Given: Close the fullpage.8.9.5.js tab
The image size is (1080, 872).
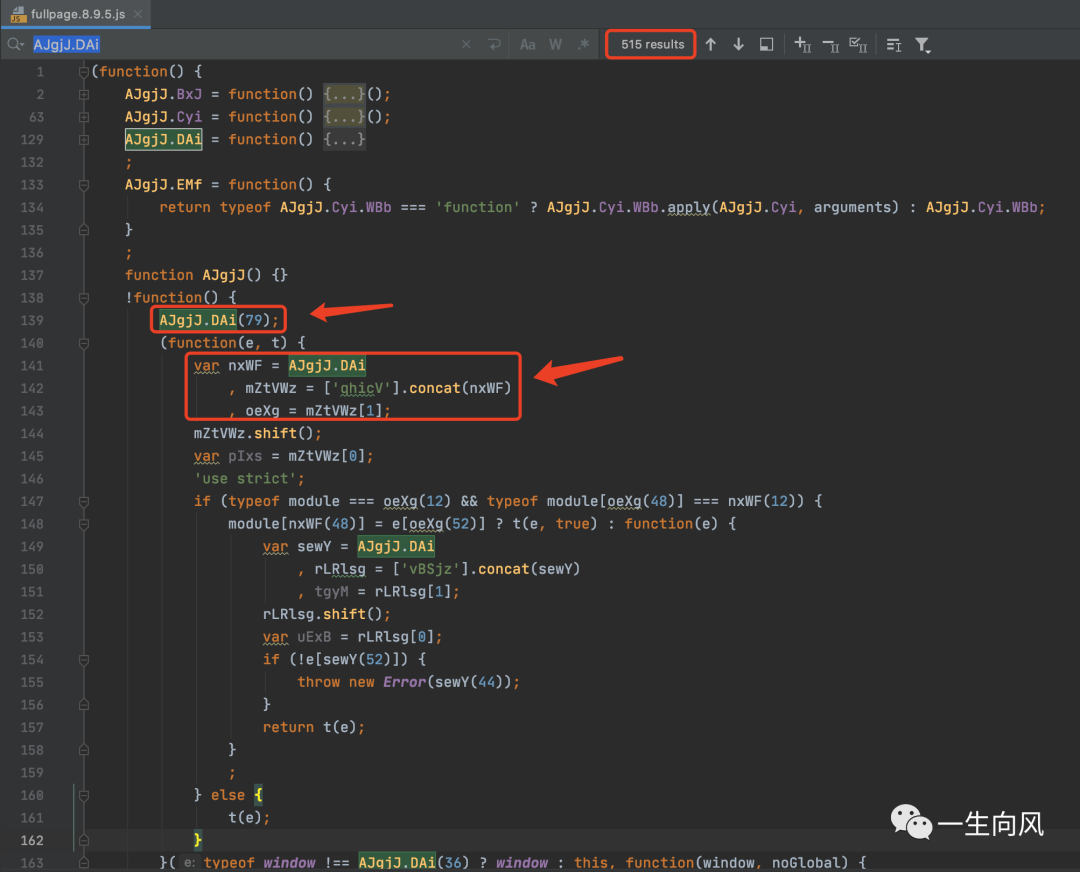Looking at the screenshot, I should click(138, 14).
